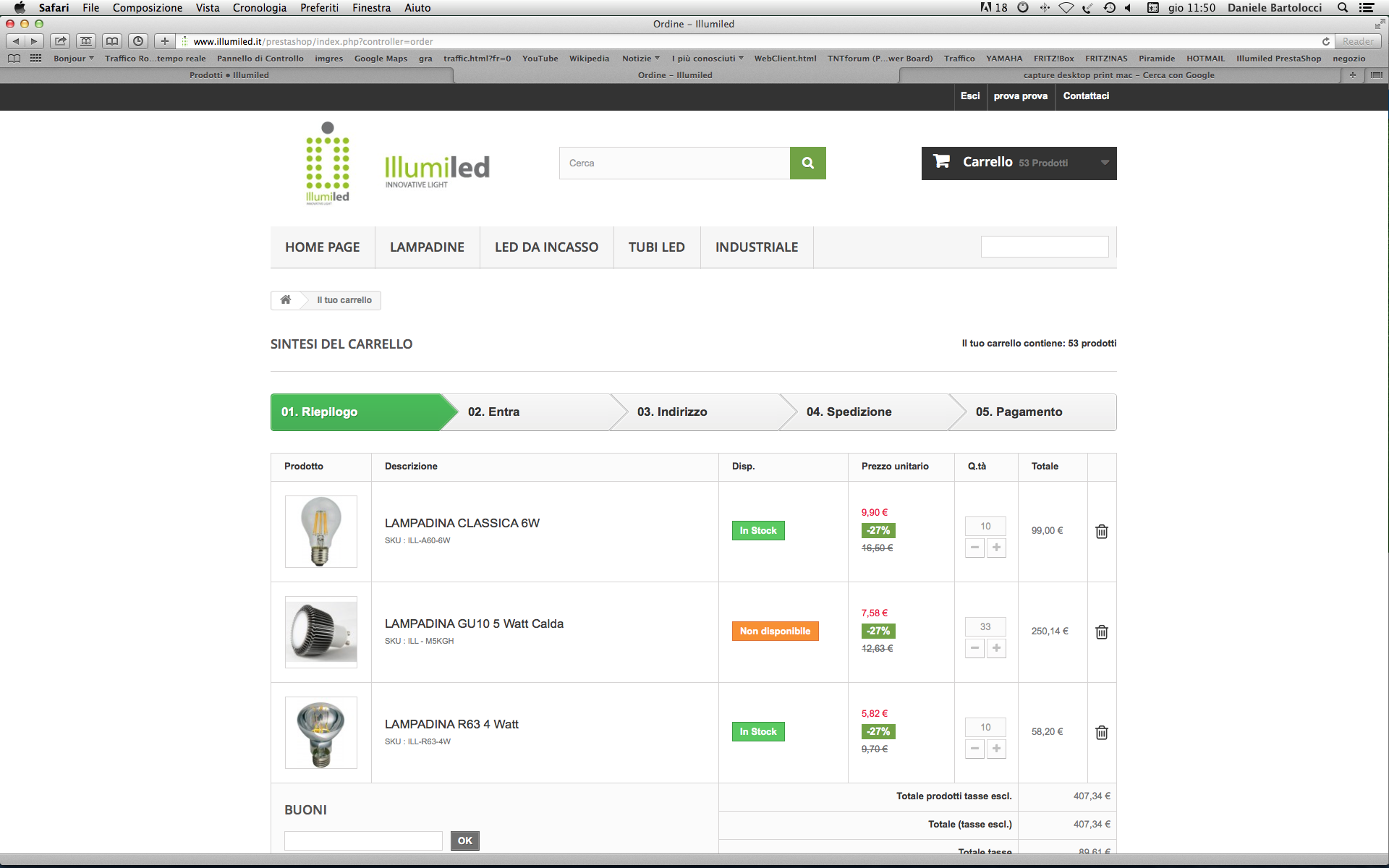Expand the Notizie bookmarks folder
Viewport: 1389px width, 868px height.
click(640, 59)
